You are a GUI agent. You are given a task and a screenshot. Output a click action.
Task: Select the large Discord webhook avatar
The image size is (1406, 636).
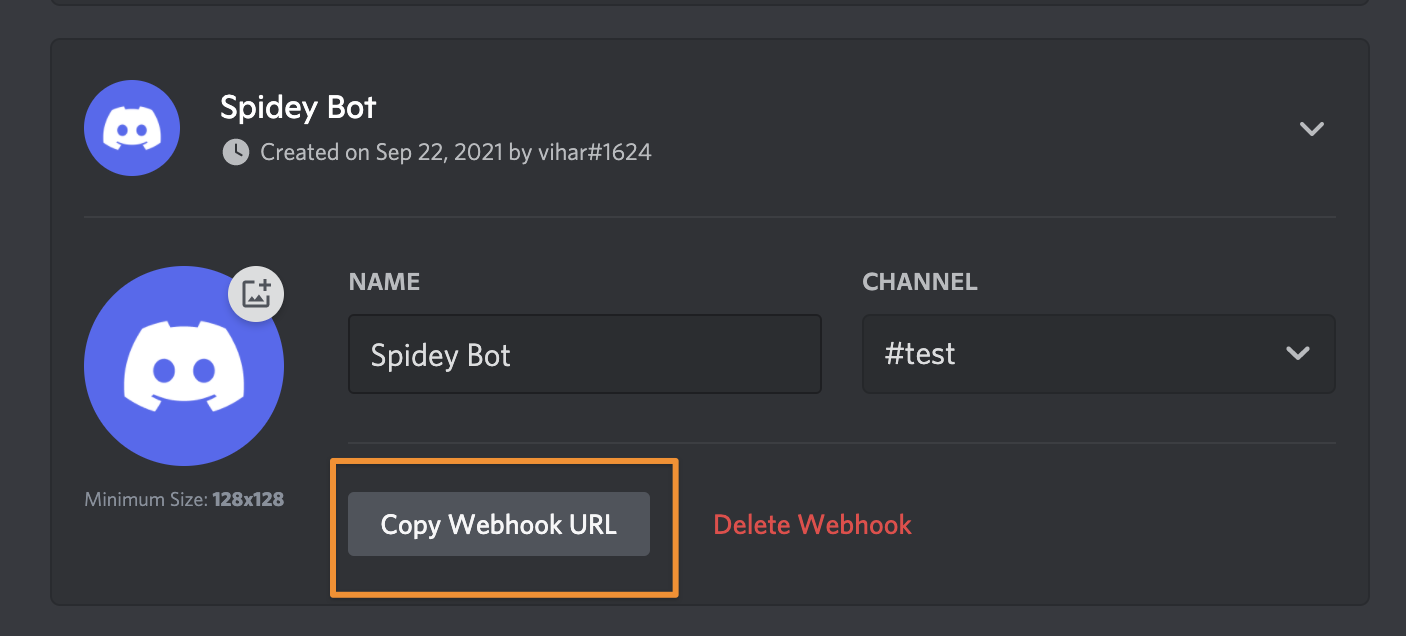[184, 366]
